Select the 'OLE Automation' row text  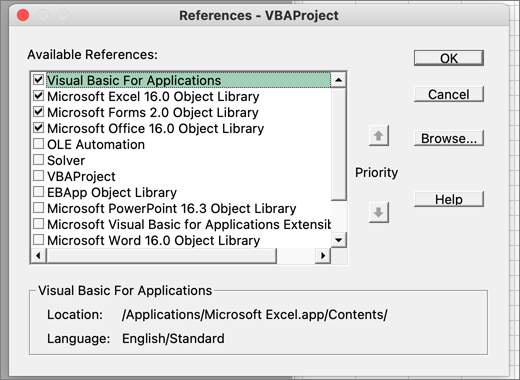click(x=96, y=144)
